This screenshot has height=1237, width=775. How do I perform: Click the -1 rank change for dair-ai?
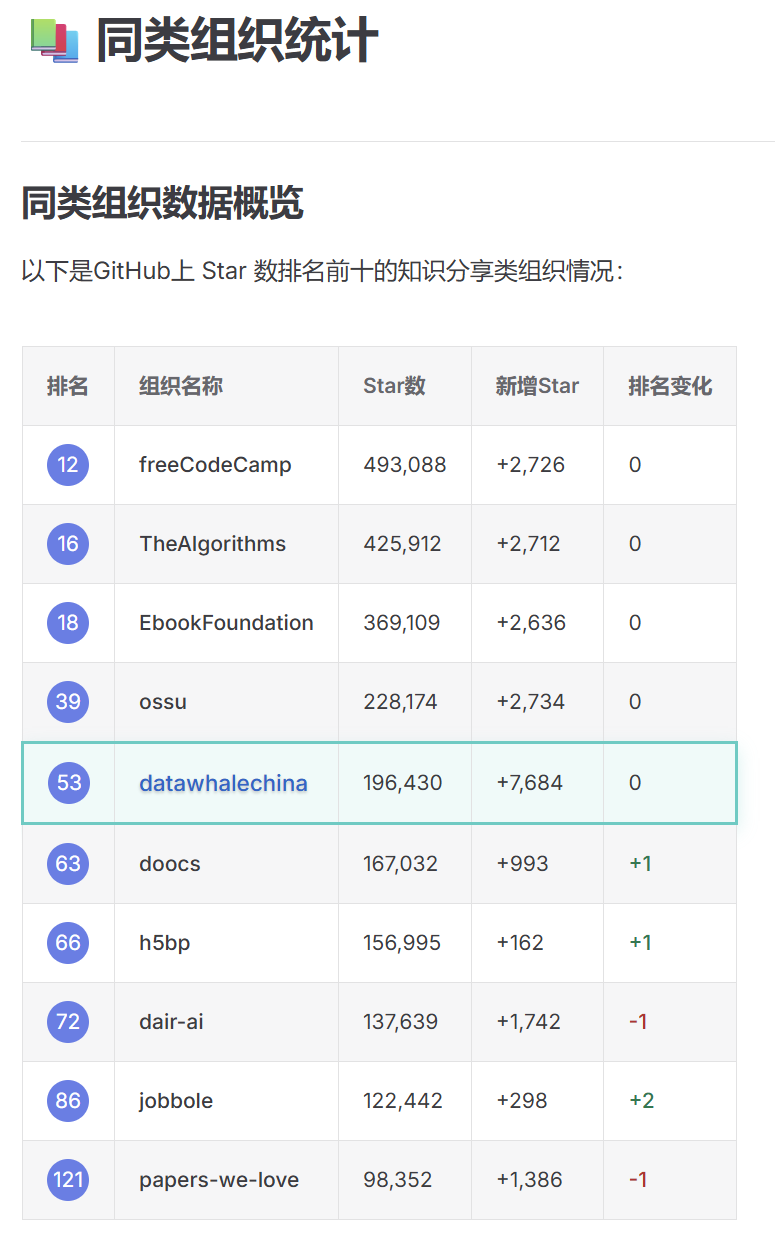(638, 1022)
